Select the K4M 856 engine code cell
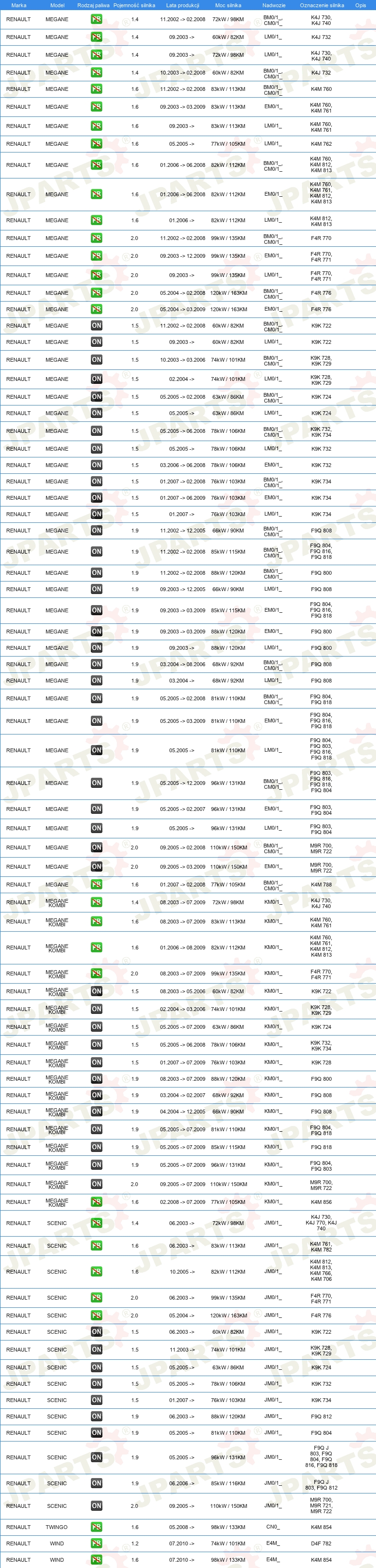This screenshot has height=1568, width=376. [321, 1201]
